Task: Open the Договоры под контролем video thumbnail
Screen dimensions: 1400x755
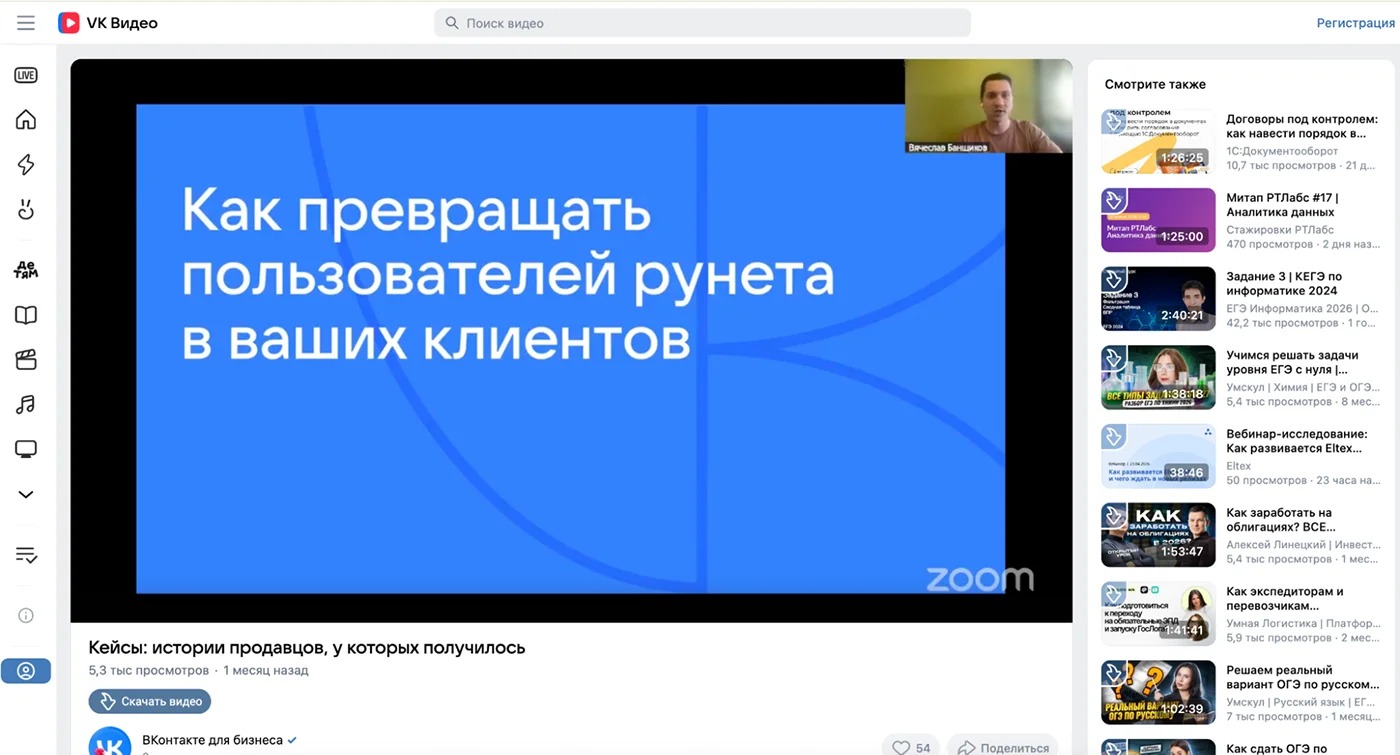Action: tap(1158, 141)
